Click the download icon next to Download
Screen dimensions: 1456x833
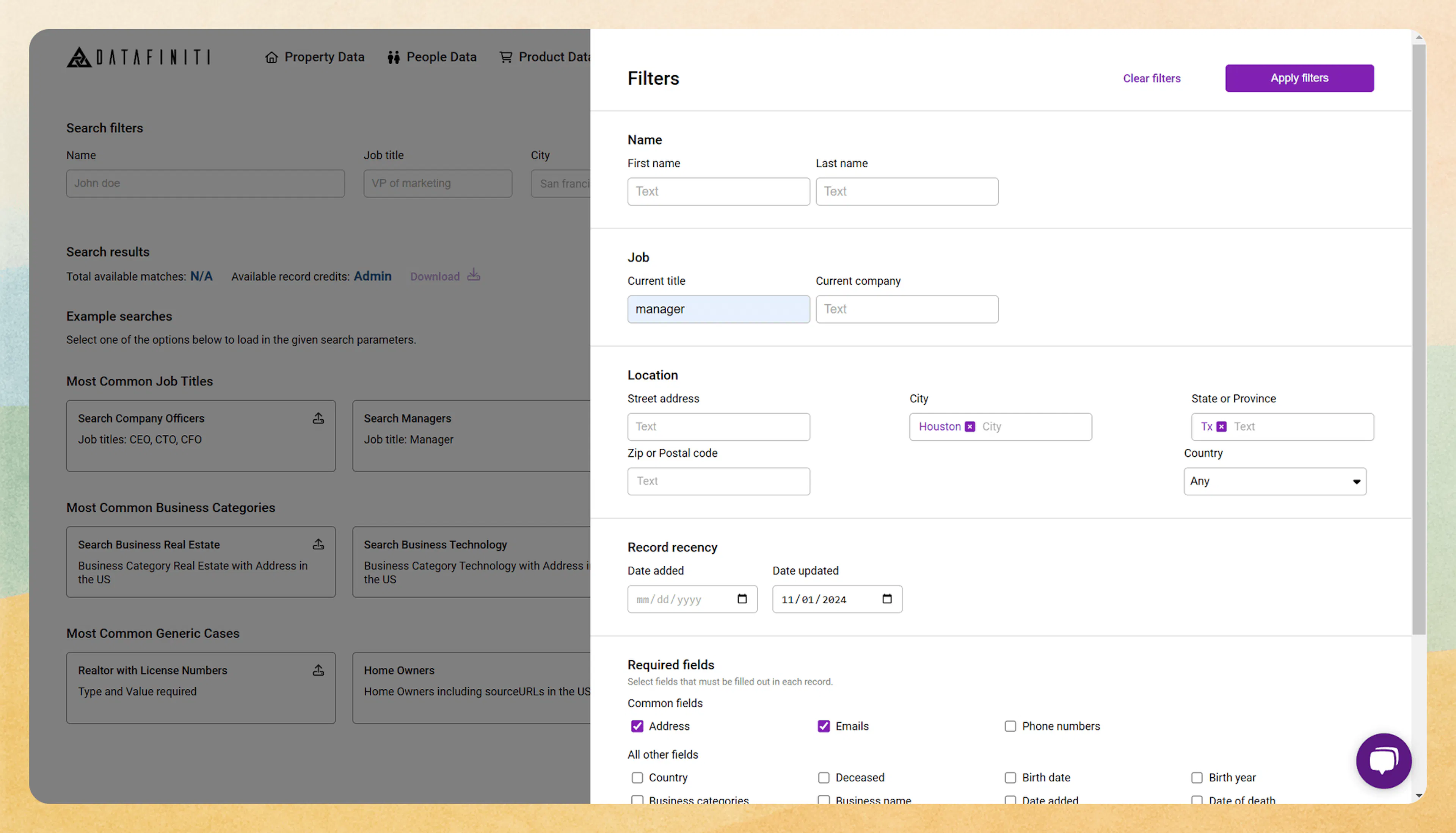474,275
